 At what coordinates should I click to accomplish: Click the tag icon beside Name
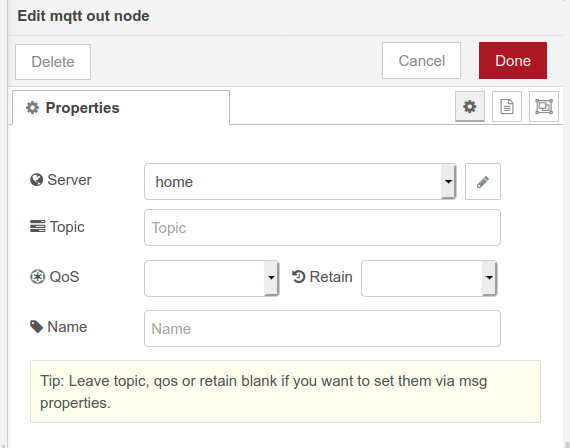(x=36, y=327)
